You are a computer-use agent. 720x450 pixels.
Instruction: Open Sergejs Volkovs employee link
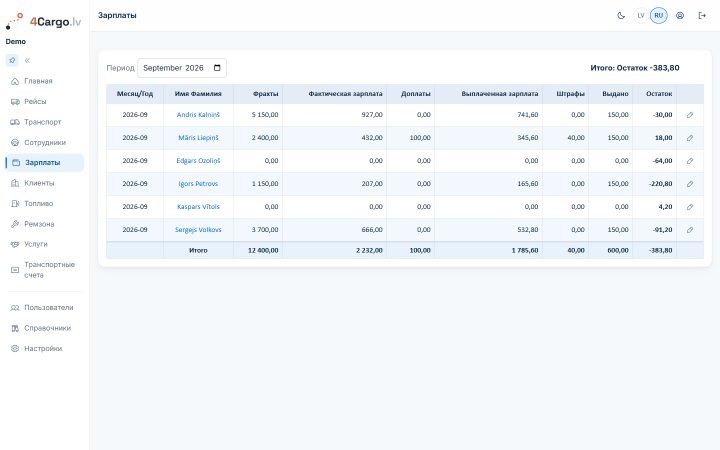198,230
